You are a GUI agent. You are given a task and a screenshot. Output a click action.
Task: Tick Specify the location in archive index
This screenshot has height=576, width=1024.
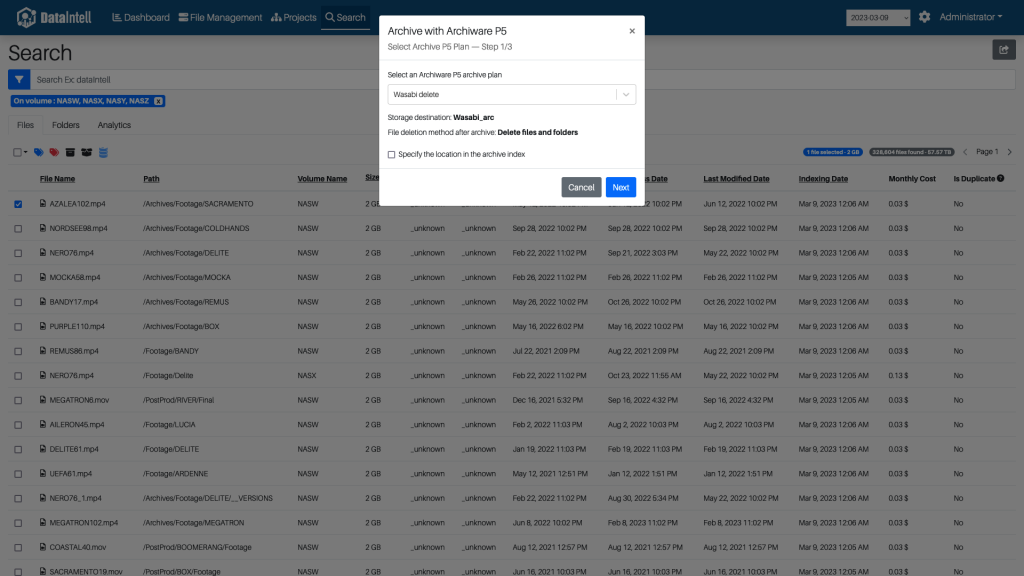coord(391,155)
